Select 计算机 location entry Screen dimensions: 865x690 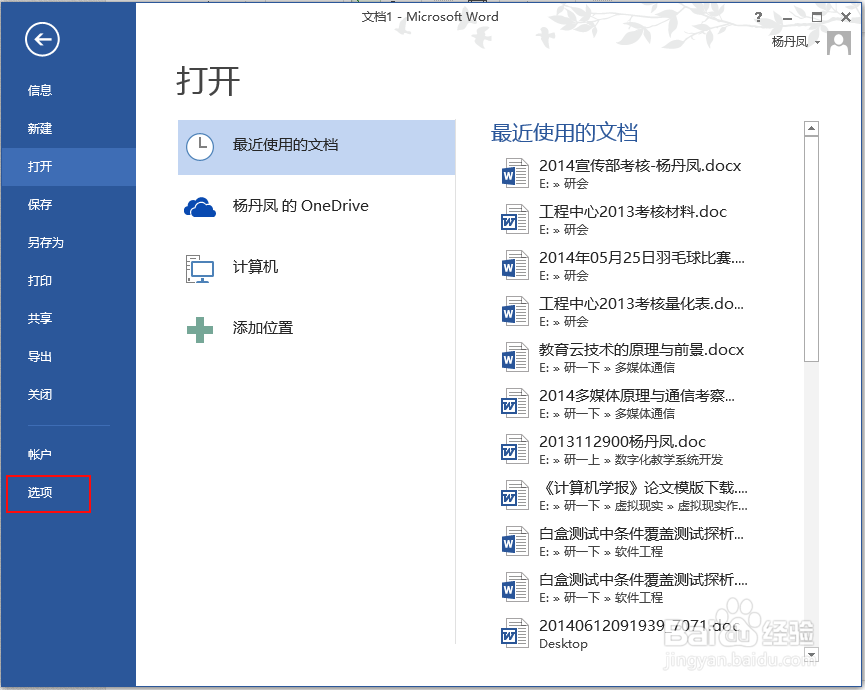pyautogui.click(x=316, y=268)
